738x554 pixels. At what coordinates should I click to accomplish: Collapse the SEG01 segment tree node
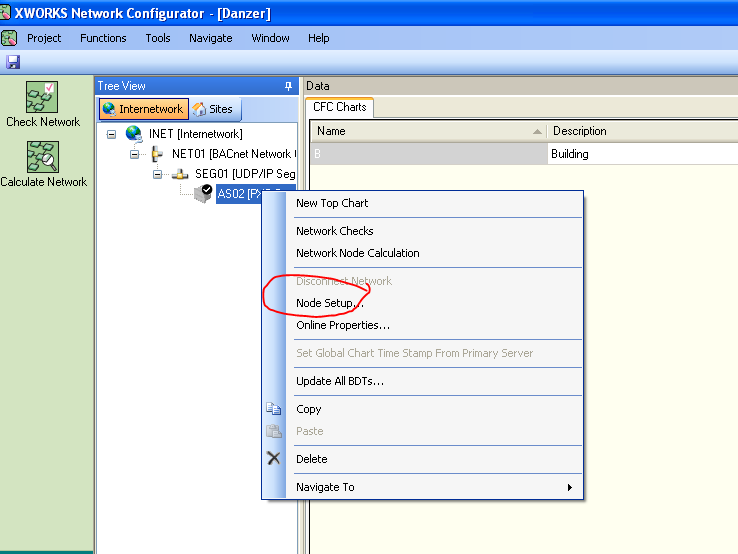click(157, 174)
